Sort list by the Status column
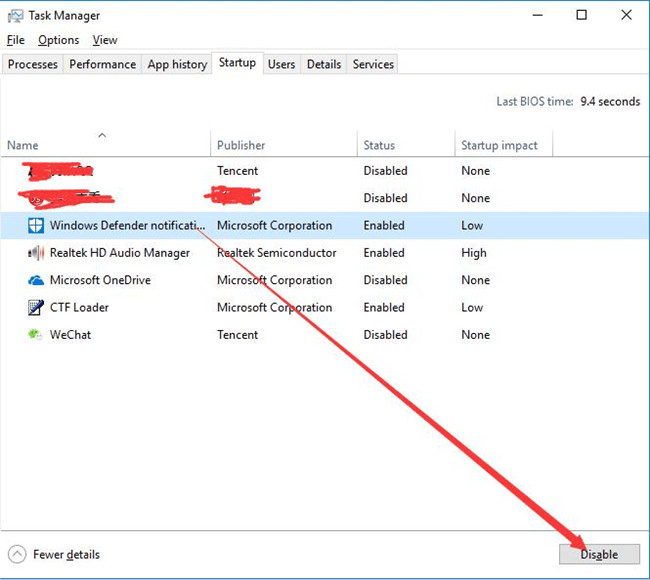The height and width of the screenshot is (580, 650). 379,146
